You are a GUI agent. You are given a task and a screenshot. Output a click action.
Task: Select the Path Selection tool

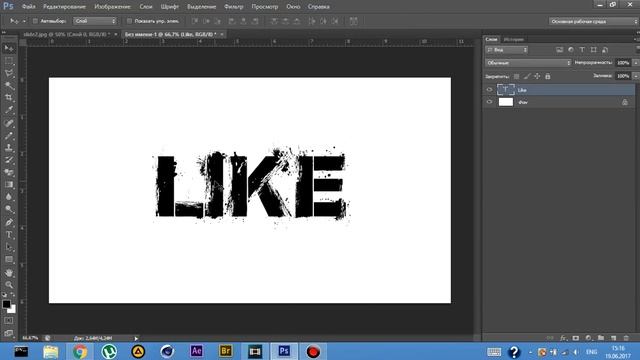(9, 247)
